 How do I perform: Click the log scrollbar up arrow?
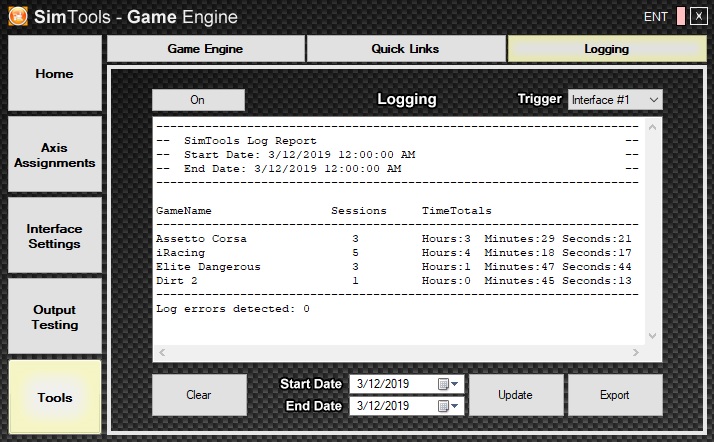653,127
